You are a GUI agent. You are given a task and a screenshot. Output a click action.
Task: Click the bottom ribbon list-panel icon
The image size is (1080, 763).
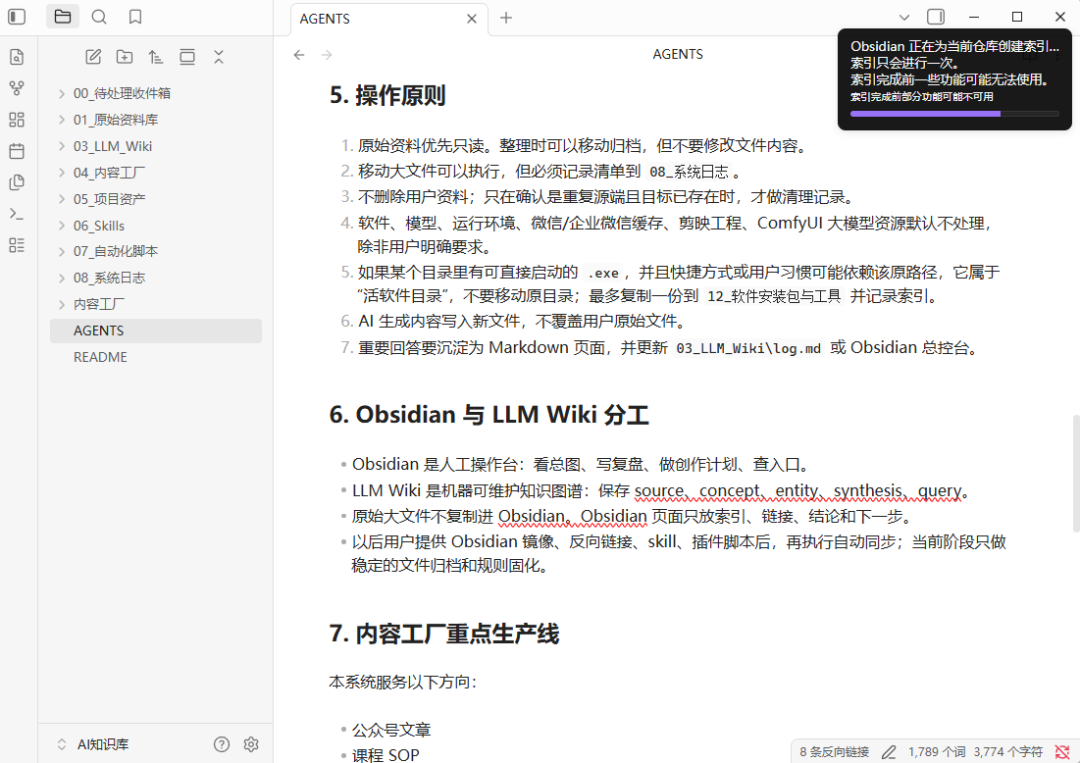pos(17,245)
